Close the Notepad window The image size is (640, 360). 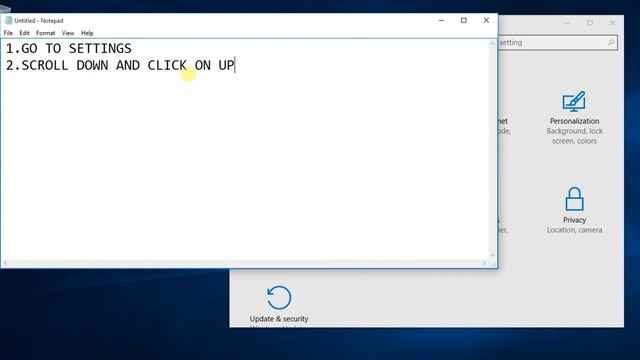click(x=486, y=20)
